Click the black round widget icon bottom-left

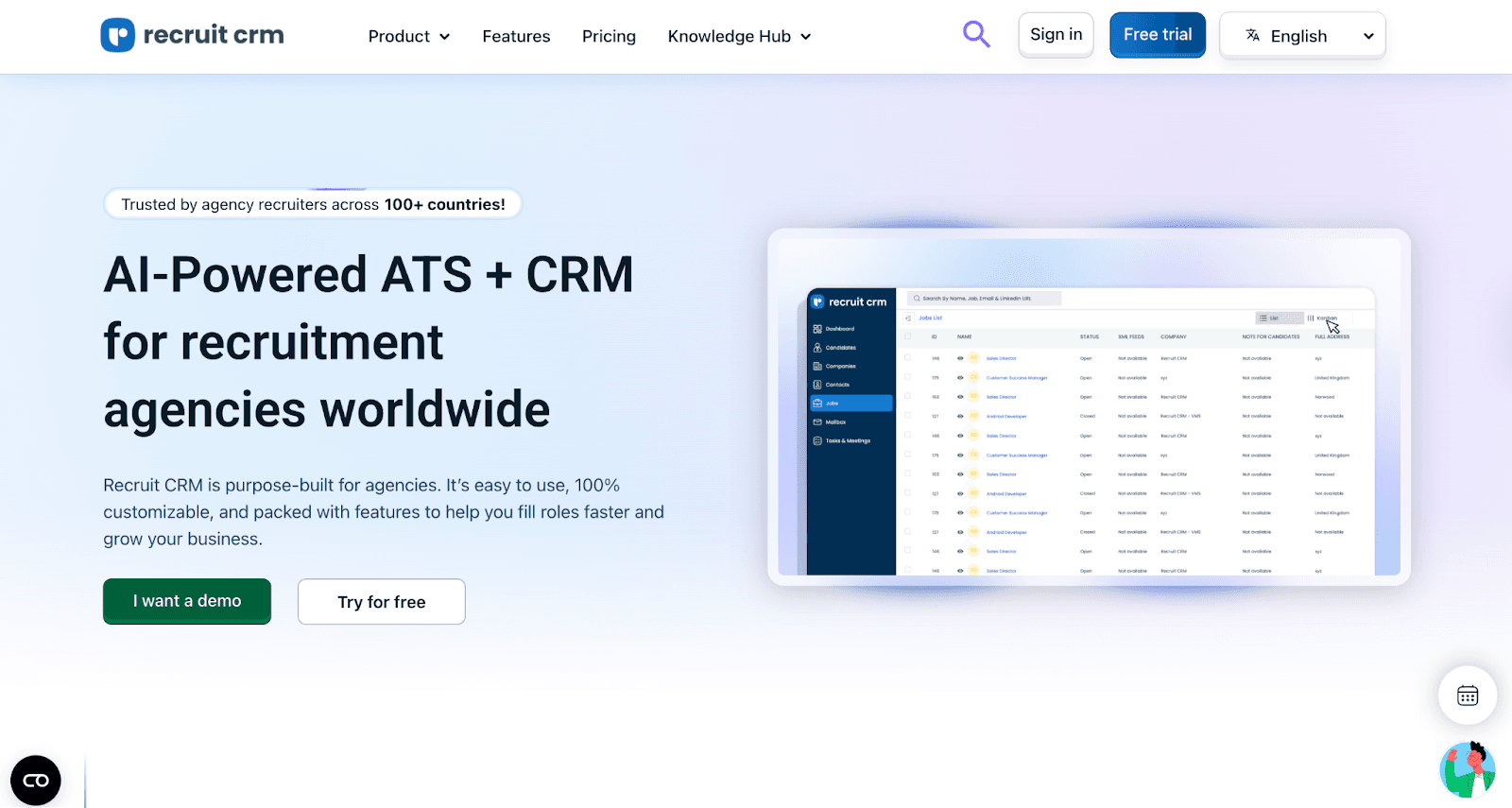(36, 781)
